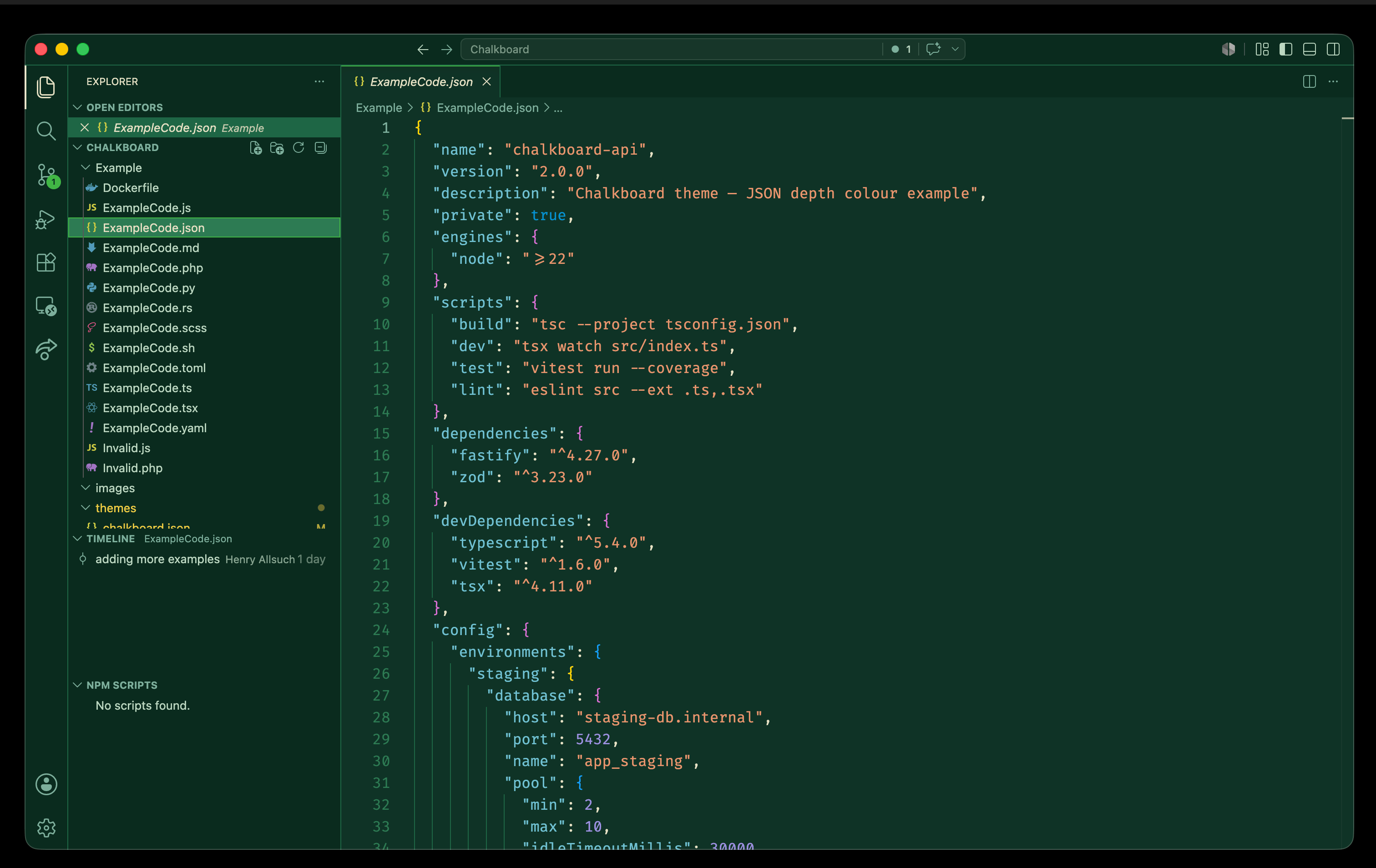Click the "dependencies" key in the editor
The image size is (1376, 868).
pos(495,433)
